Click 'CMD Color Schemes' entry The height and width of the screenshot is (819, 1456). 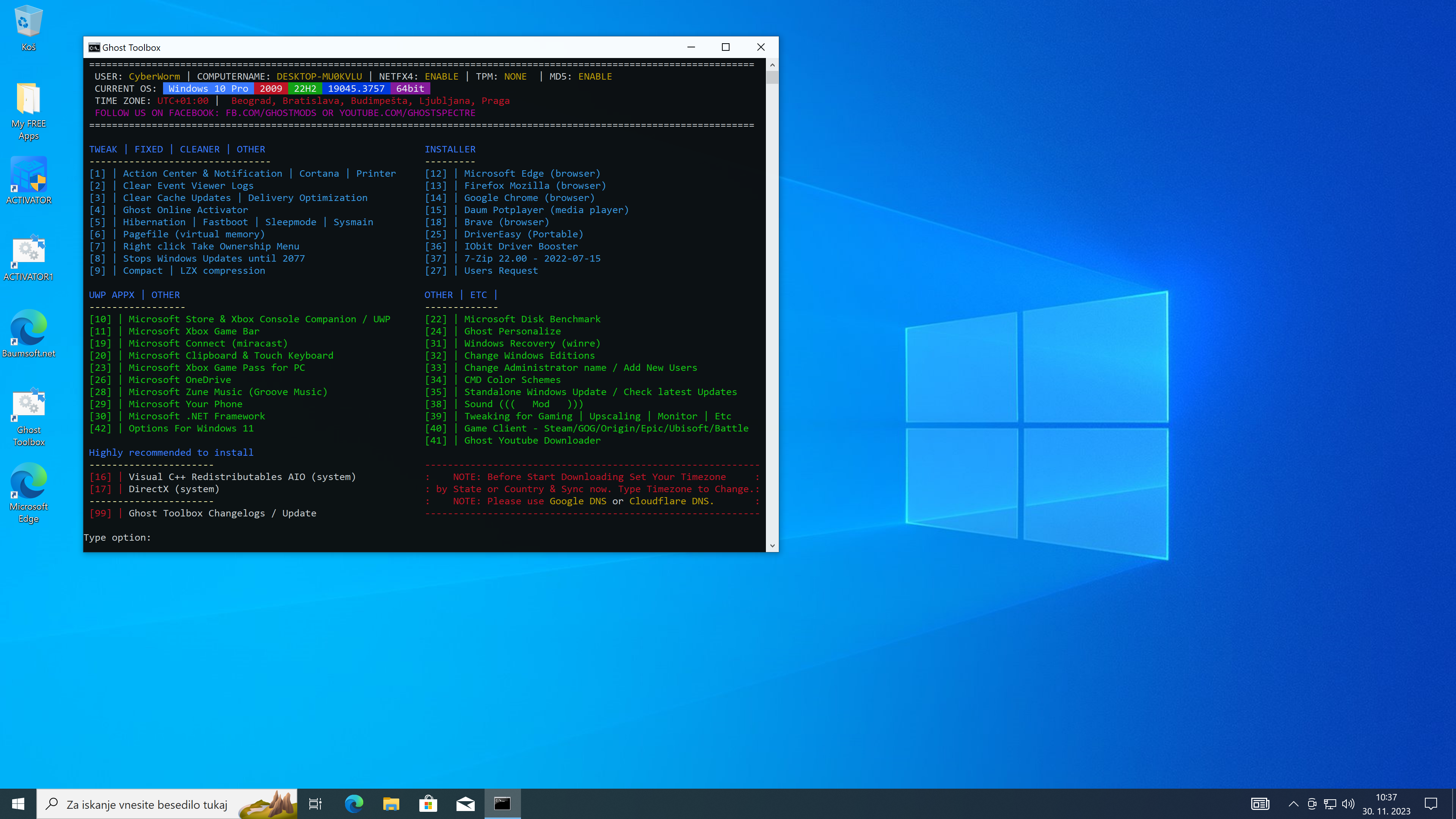(512, 380)
